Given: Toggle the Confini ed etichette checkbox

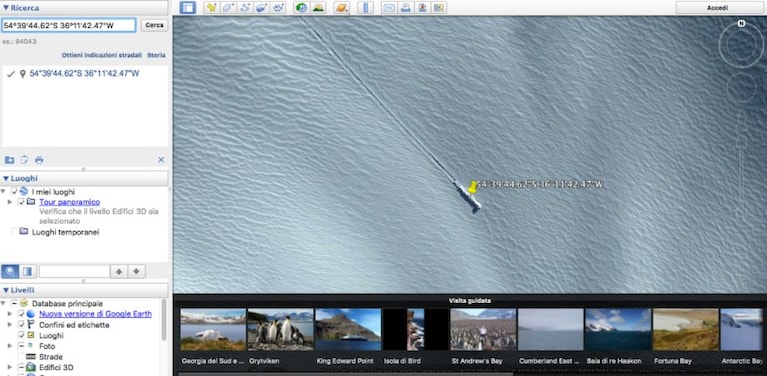Looking at the screenshot, I should (x=21, y=325).
